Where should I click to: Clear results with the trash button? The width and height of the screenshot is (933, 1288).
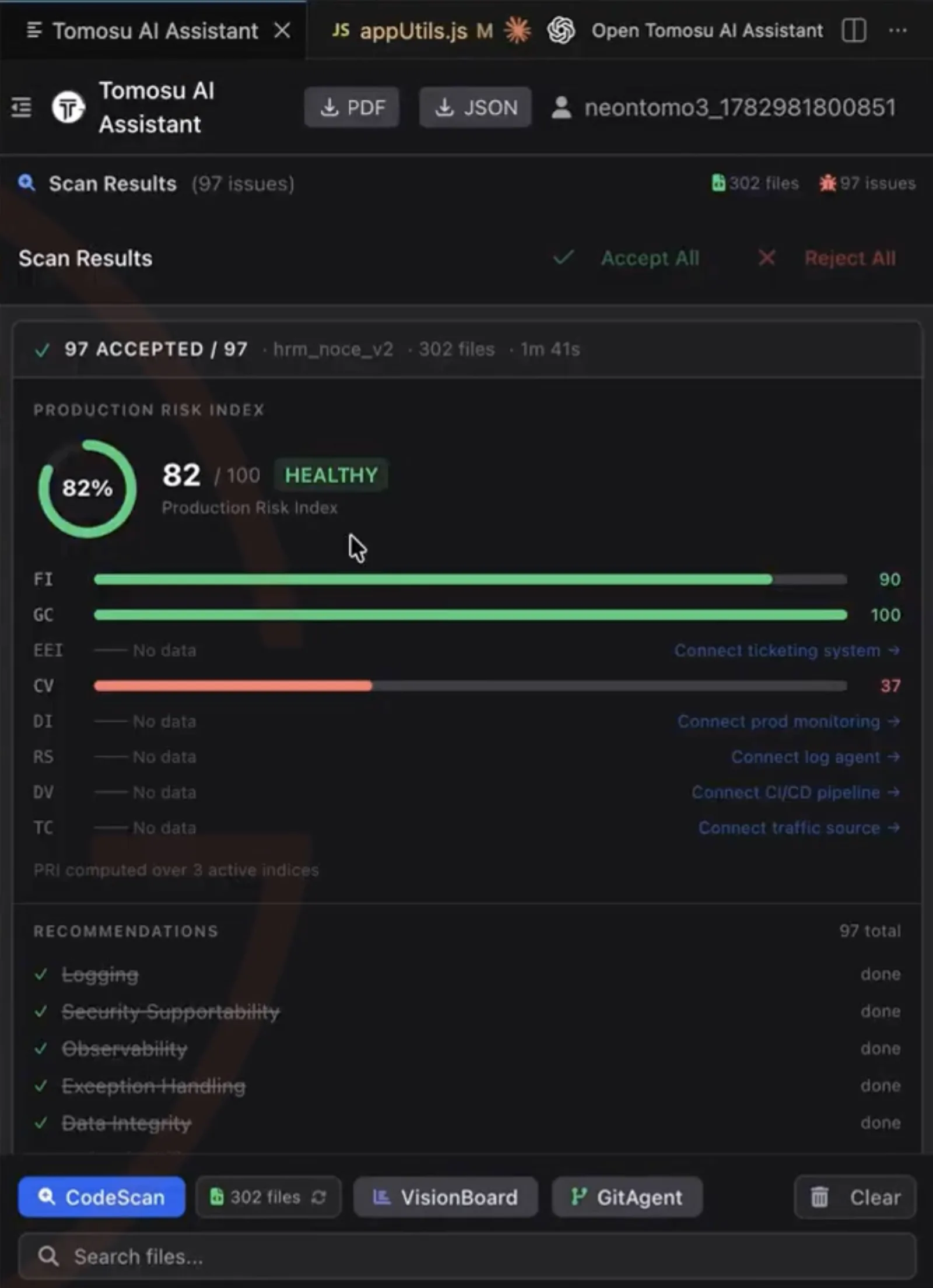(855, 1197)
